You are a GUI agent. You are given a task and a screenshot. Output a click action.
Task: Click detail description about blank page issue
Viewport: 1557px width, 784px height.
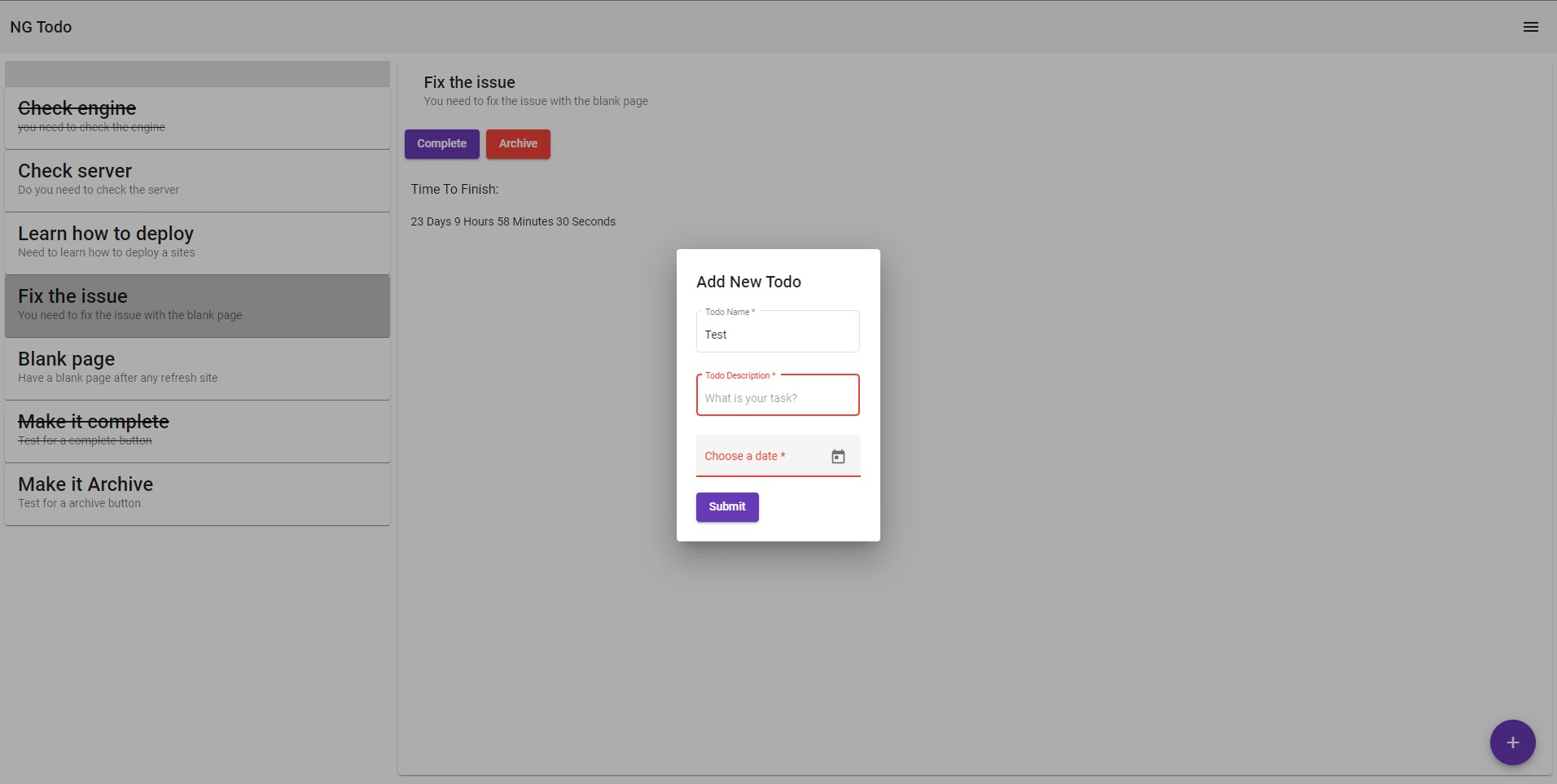[536, 101]
